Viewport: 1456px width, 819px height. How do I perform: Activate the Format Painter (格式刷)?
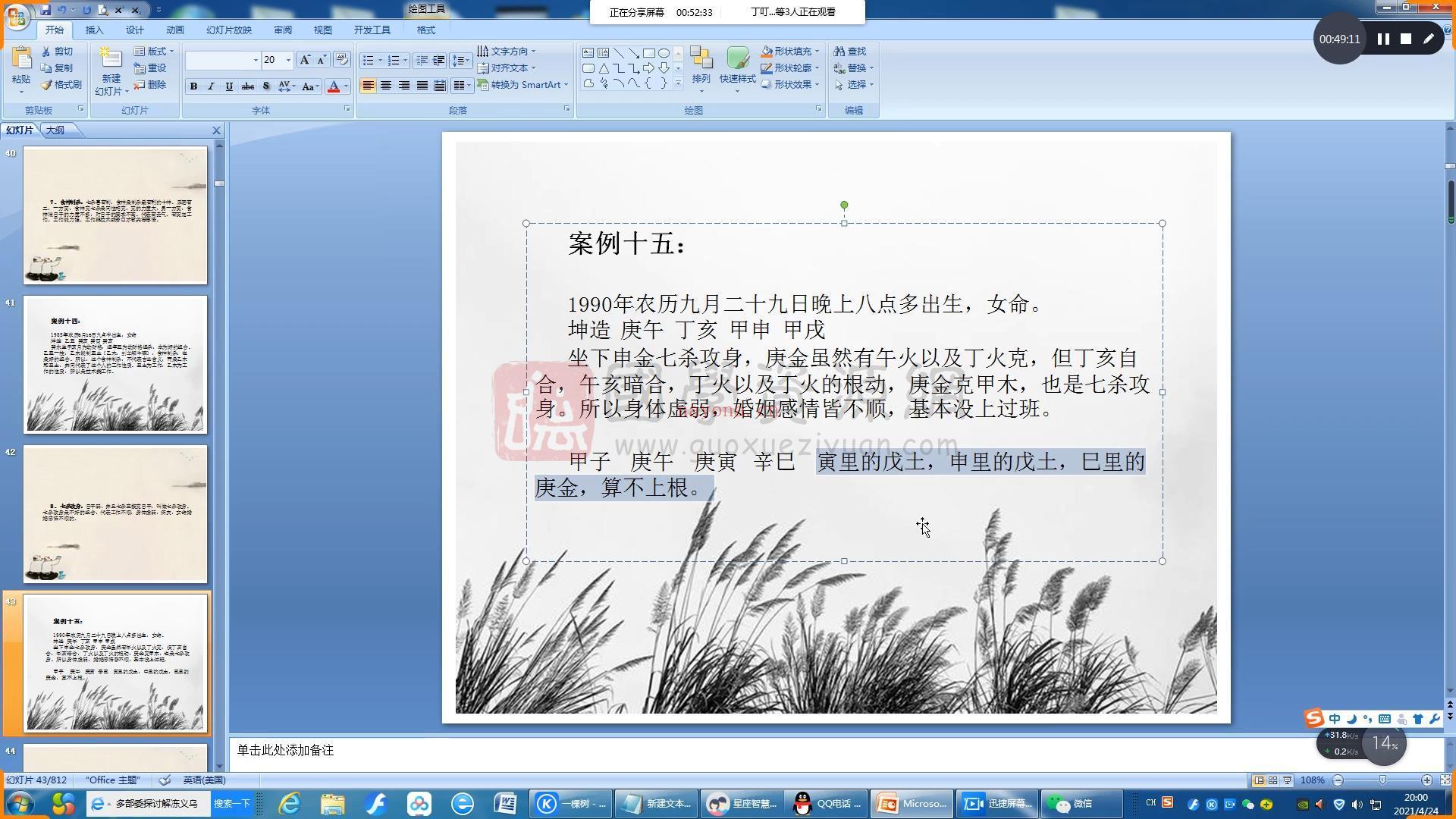pos(61,84)
